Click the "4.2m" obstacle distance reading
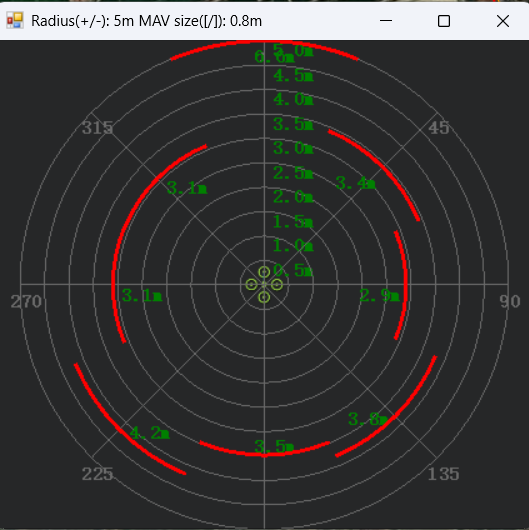Image resolution: width=529 pixels, height=530 pixels. [x=149, y=433]
